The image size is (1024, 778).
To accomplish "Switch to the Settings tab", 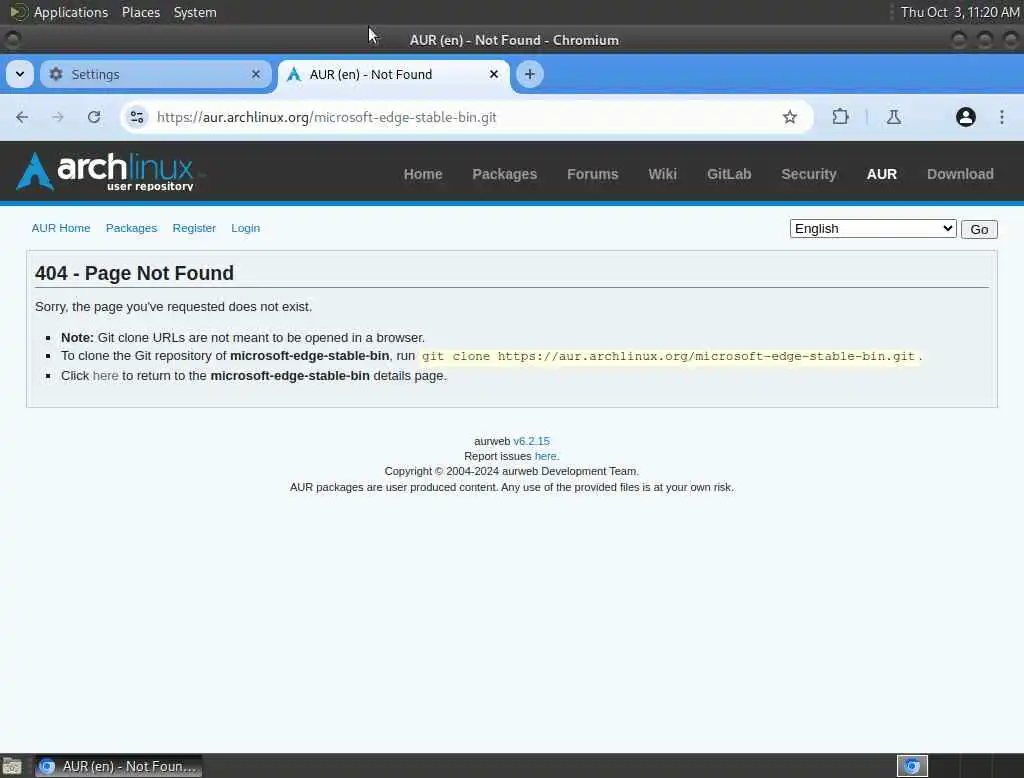I will point(155,74).
